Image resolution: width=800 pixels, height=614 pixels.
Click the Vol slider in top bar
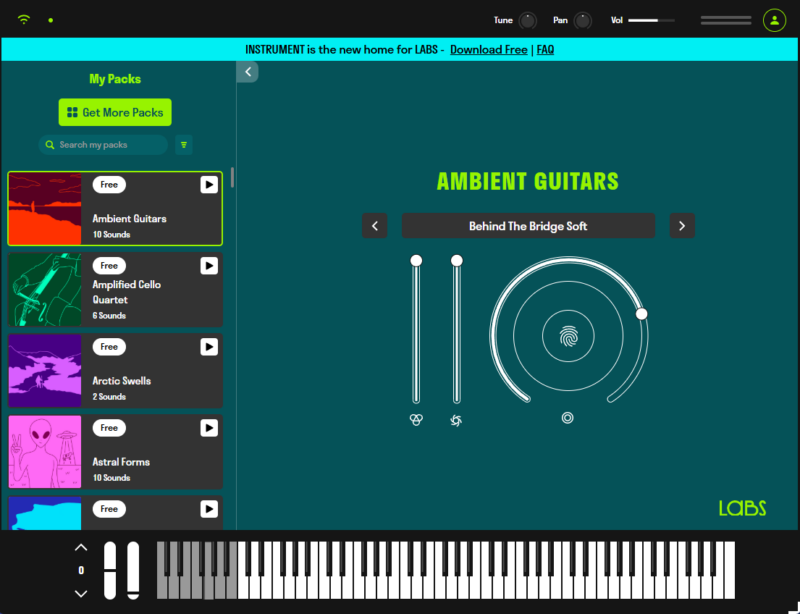(650, 20)
